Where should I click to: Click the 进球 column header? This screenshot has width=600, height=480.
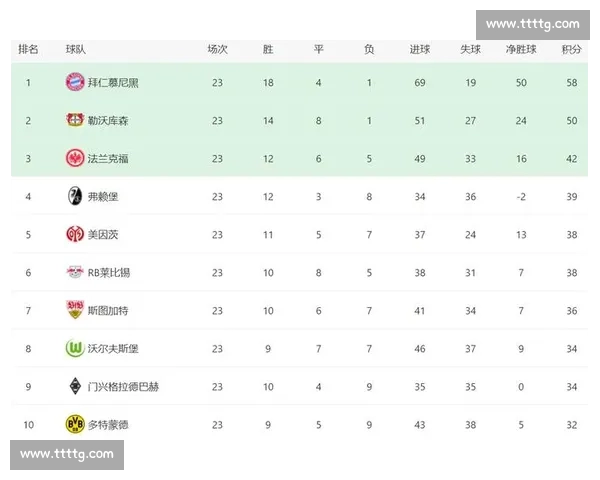click(x=420, y=49)
